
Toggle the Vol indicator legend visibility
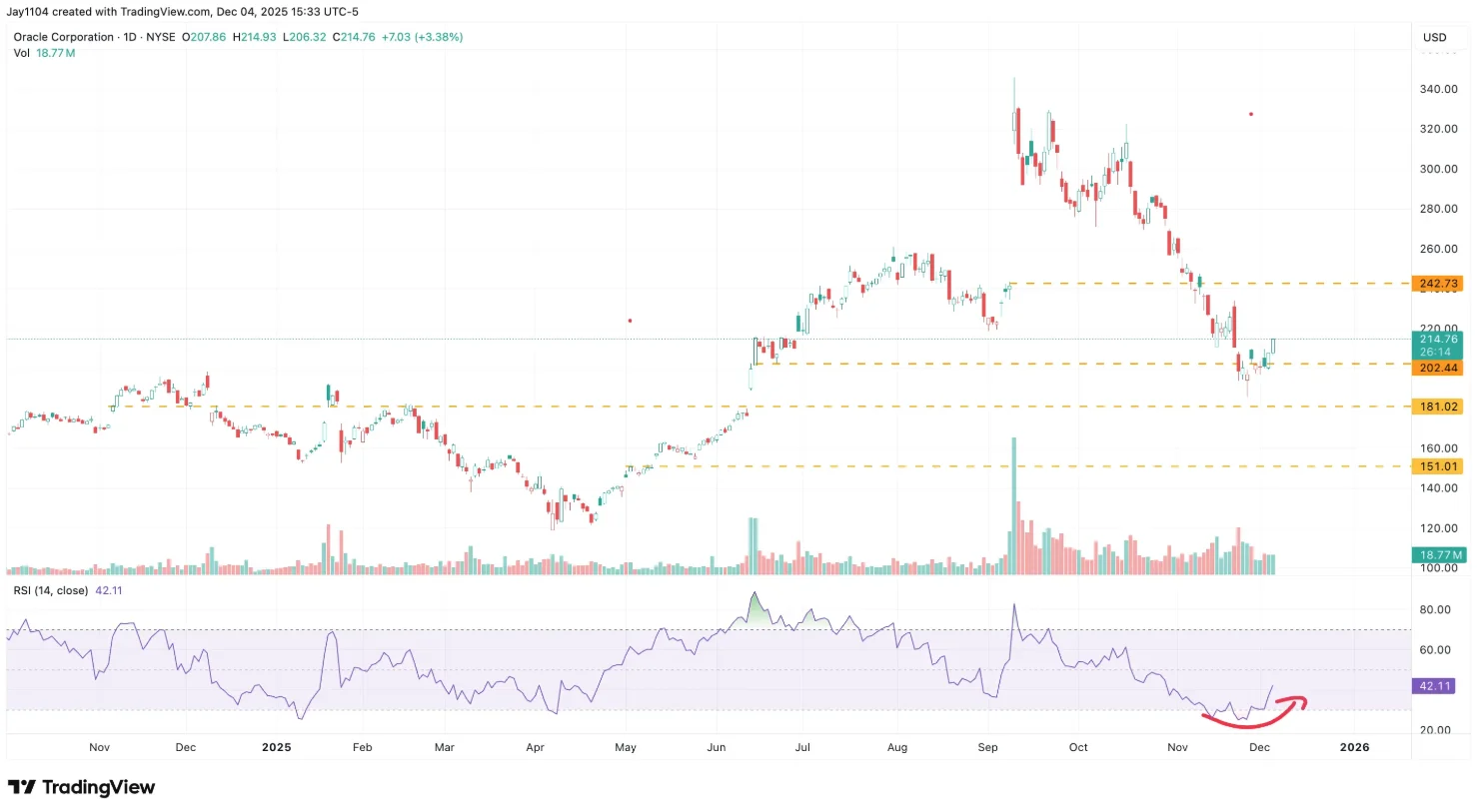tap(20, 53)
